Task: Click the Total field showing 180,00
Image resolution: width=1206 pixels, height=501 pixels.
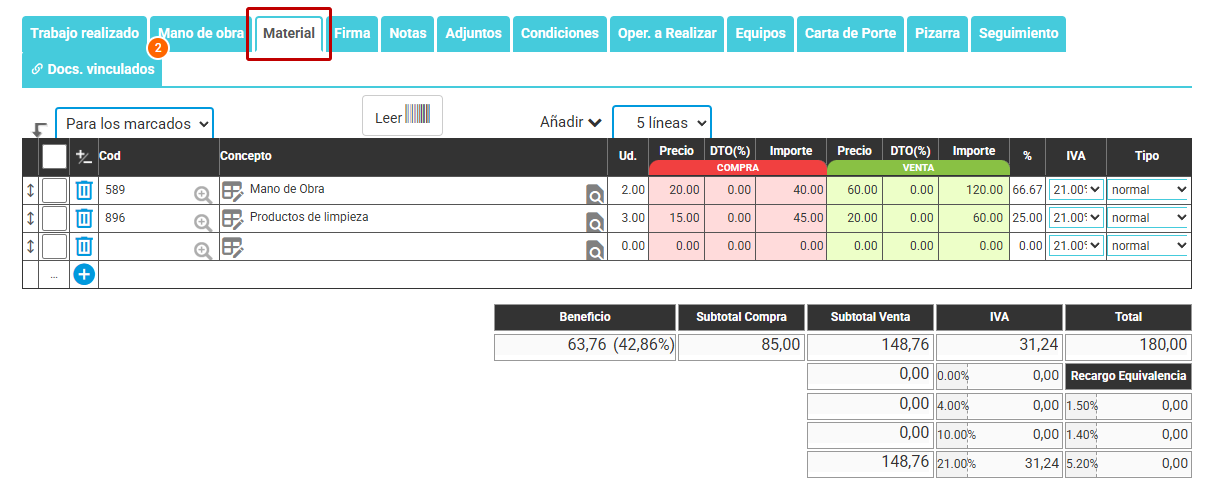Action: coord(1128,345)
